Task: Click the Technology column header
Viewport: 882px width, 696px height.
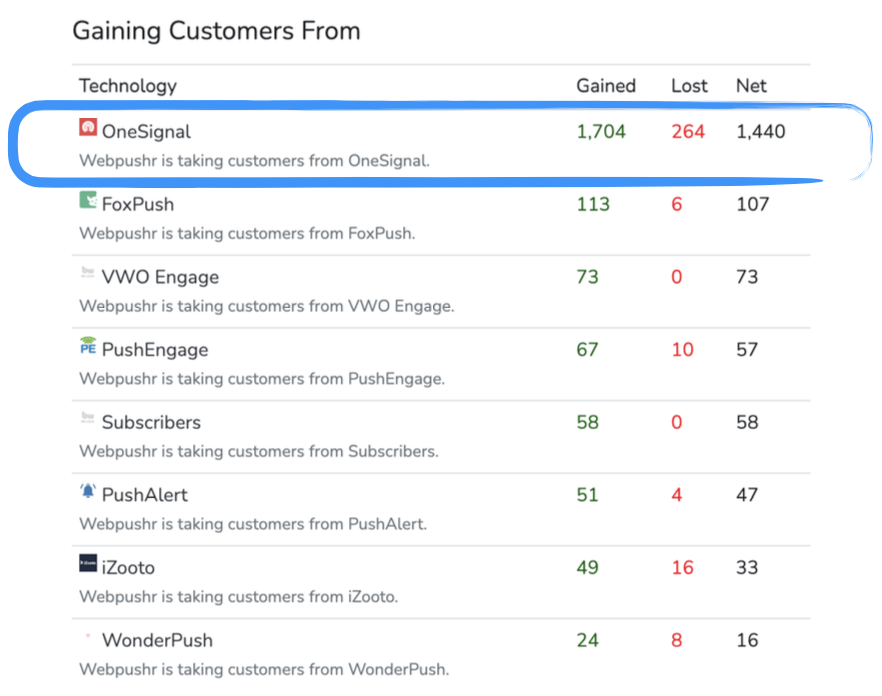Action: coord(128,86)
